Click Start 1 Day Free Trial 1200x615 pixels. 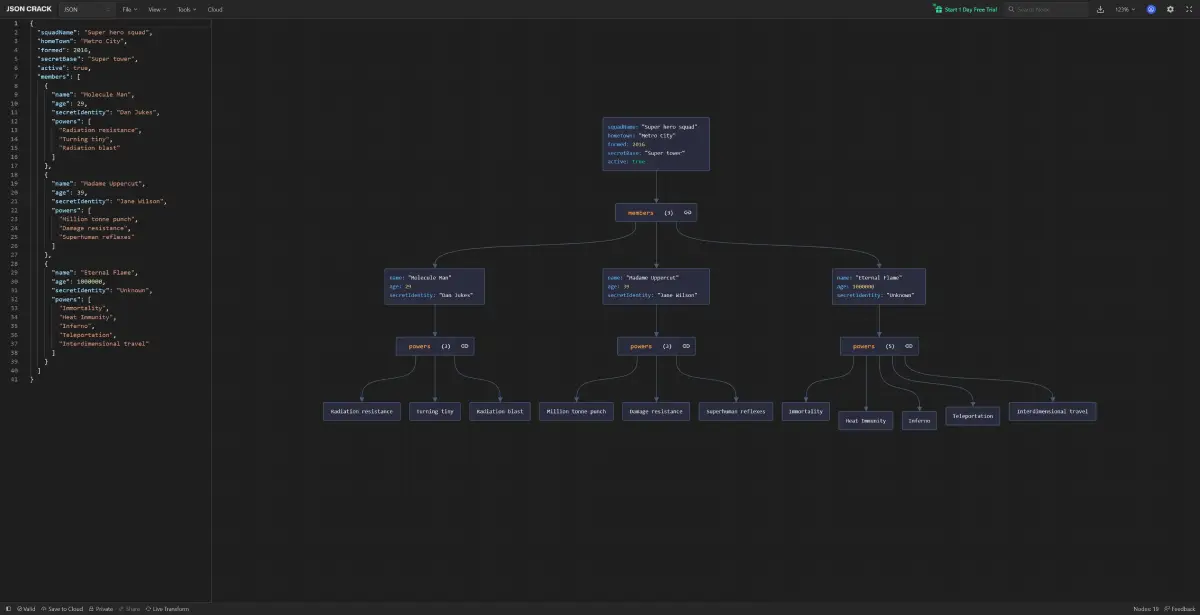coord(965,9)
